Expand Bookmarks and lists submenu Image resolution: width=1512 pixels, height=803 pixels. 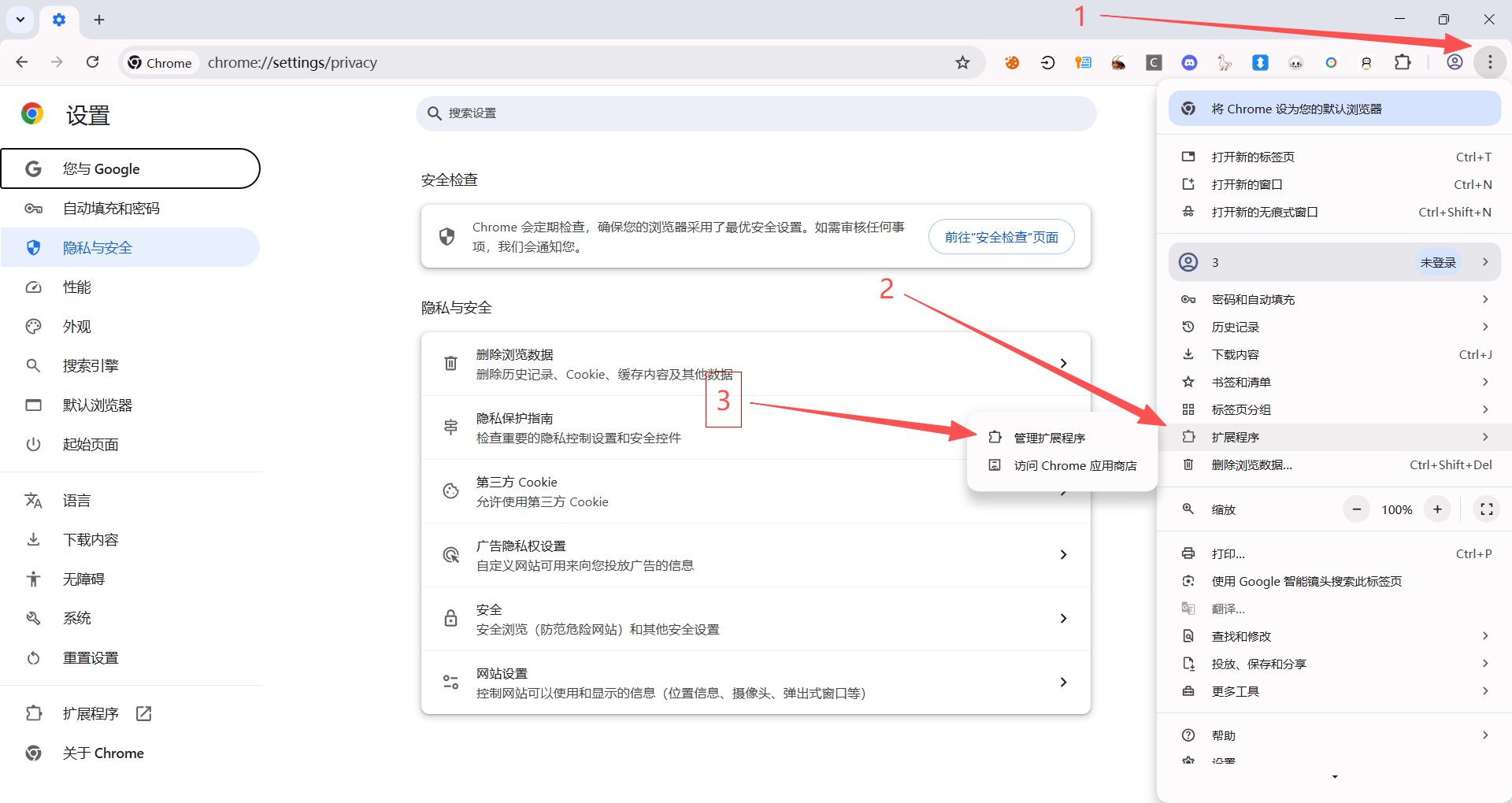(x=1335, y=382)
